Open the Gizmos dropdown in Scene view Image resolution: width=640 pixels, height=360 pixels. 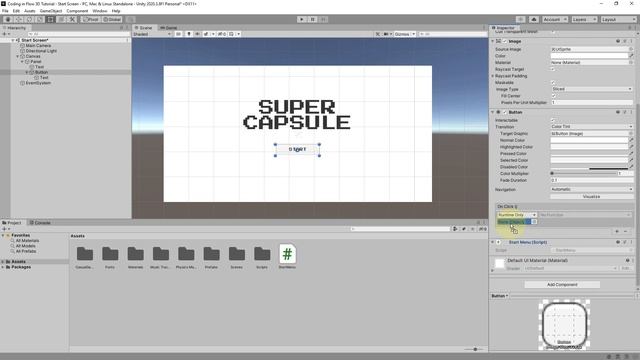[x=404, y=34]
